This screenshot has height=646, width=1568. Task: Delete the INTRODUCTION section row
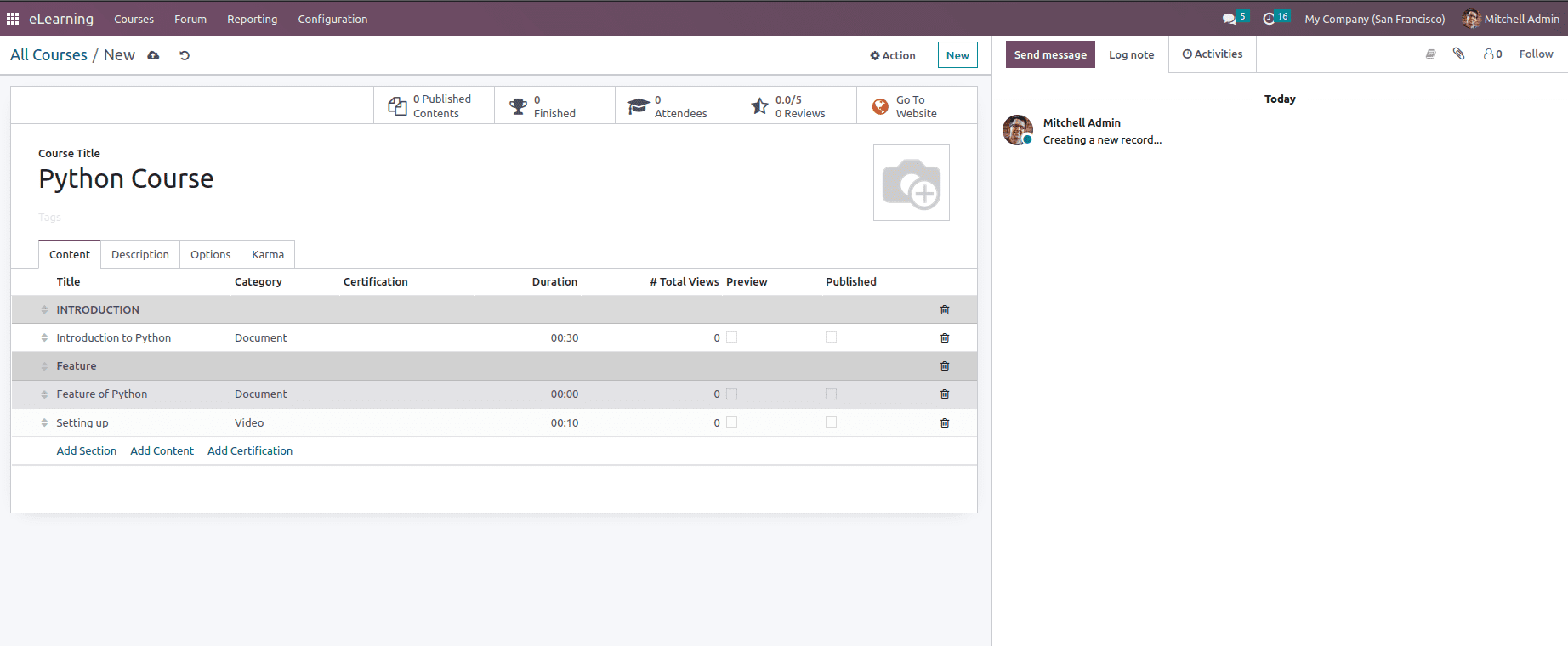coord(945,310)
